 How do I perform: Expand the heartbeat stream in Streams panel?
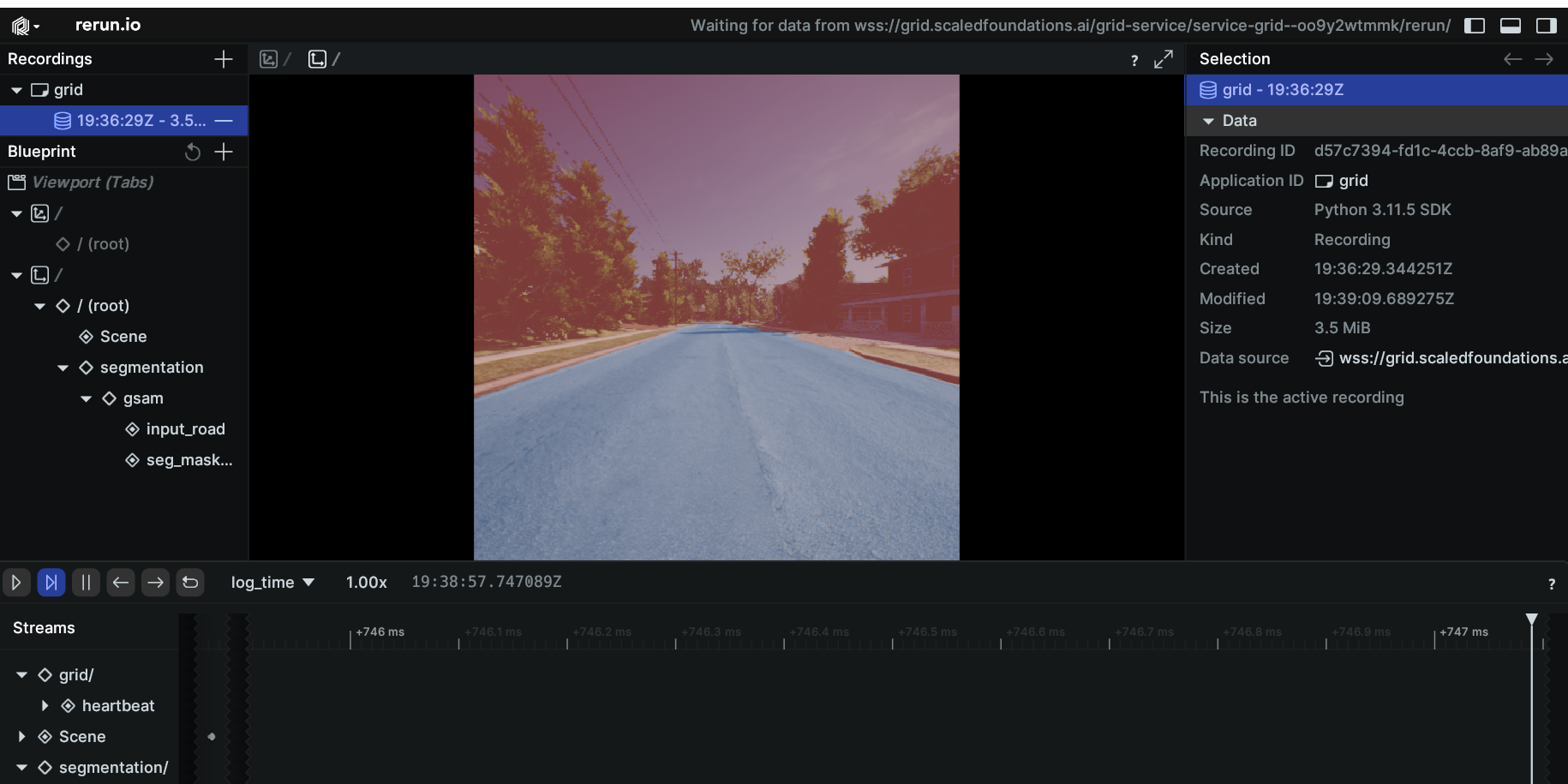click(45, 705)
